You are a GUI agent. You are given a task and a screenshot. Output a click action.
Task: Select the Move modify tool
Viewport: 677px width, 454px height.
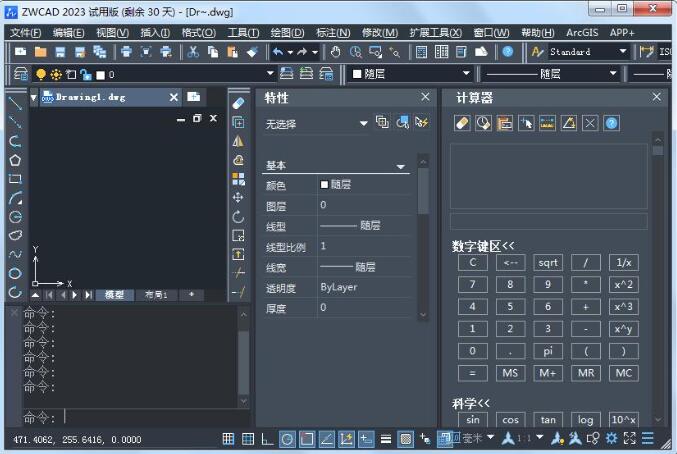(x=238, y=198)
